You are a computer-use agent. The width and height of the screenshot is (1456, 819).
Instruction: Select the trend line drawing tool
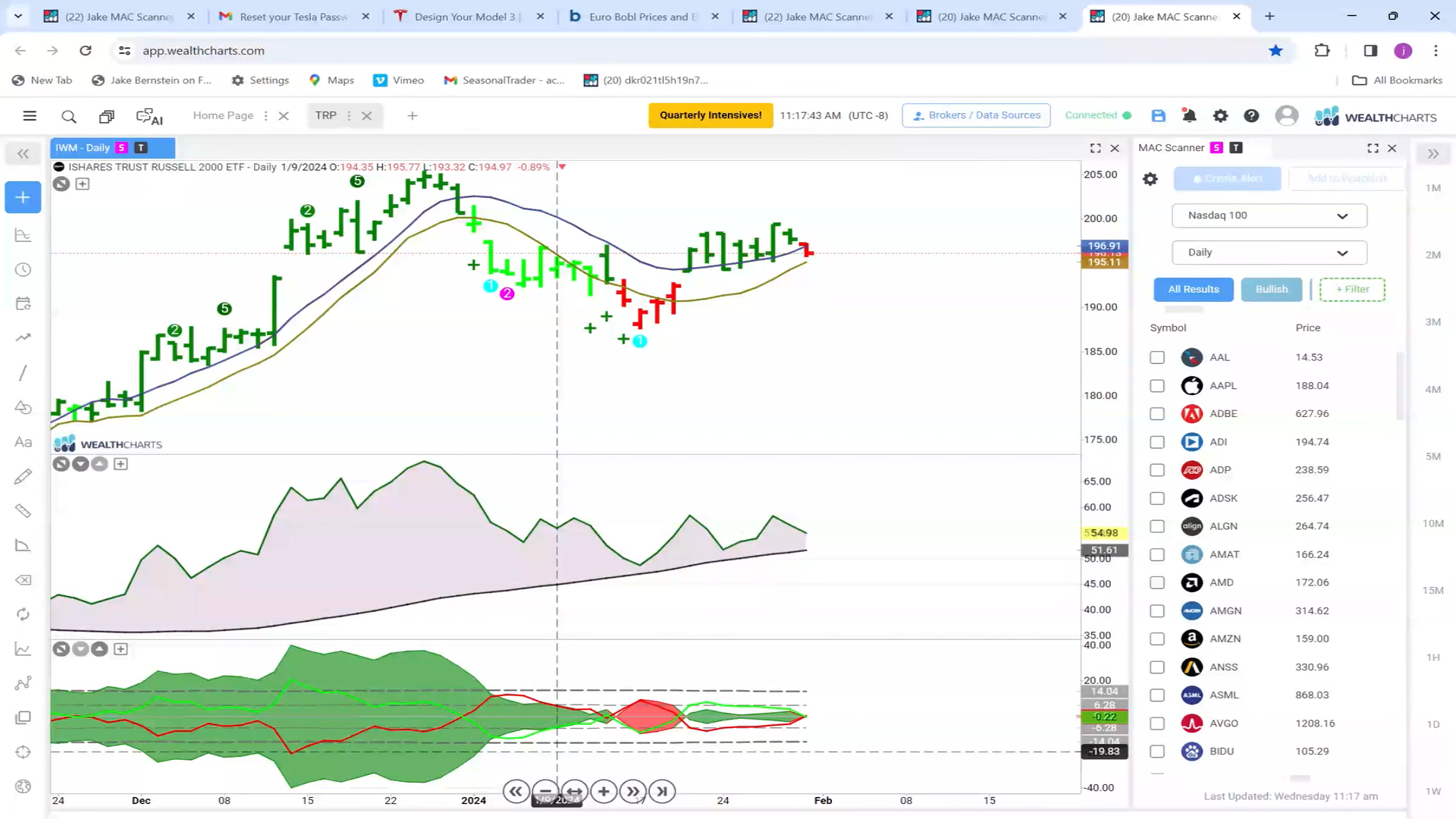(23, 372)
